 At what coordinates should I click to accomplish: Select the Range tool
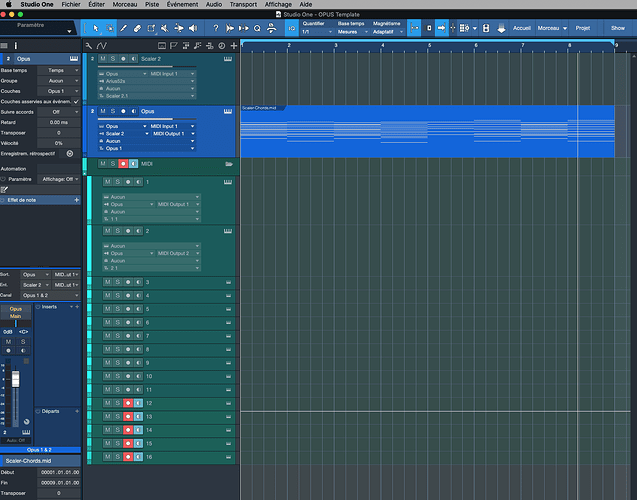[110, 28]
